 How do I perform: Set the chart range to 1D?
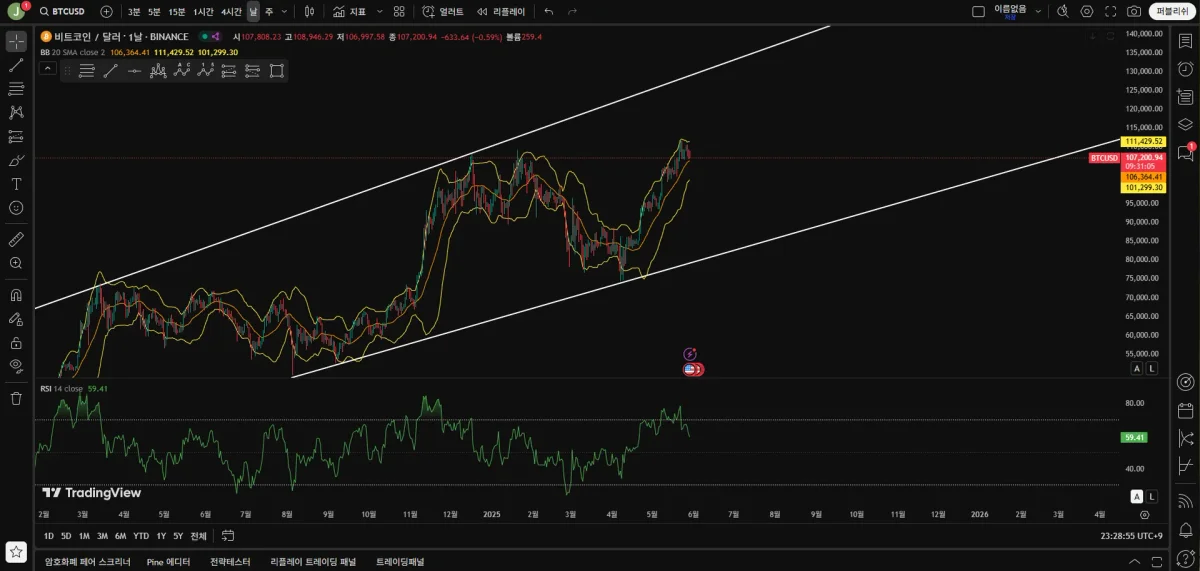(x=49, y=535)
